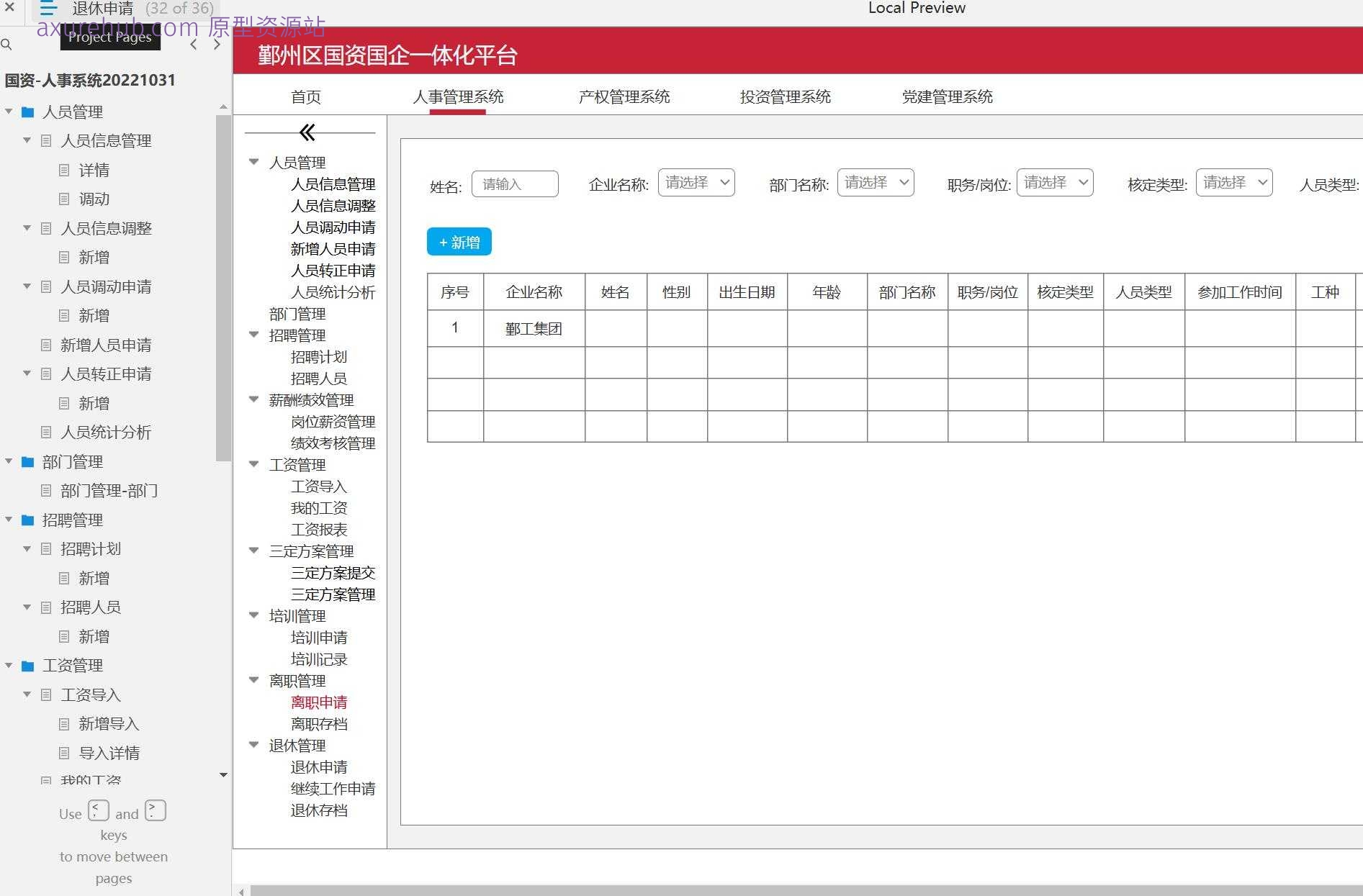Open the 党建管理系统 menu item

(947, 96)
